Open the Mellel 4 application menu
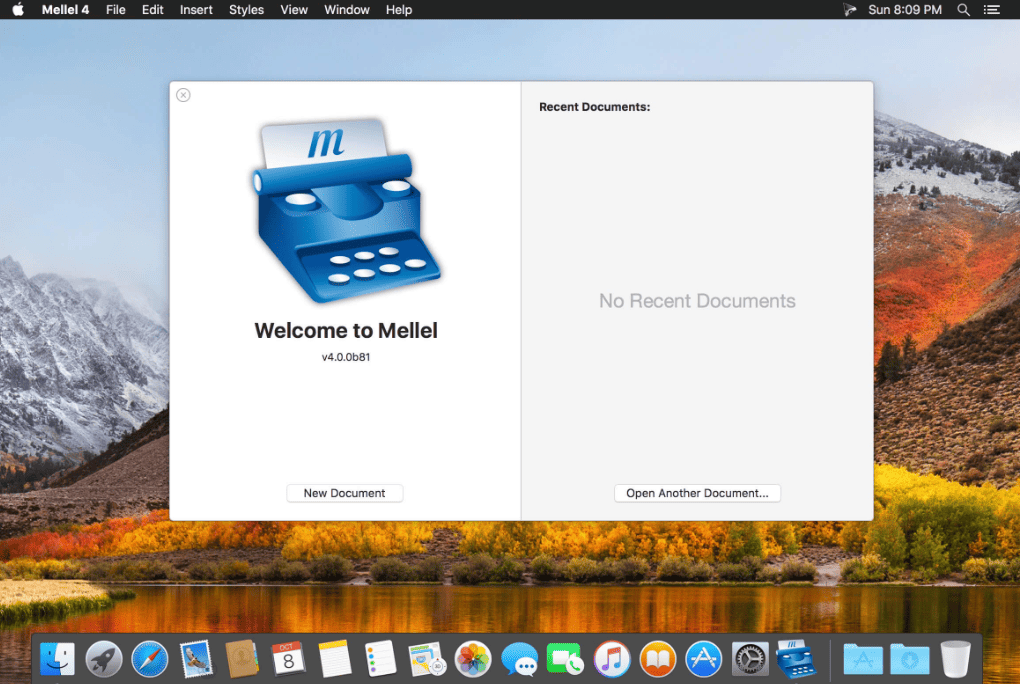The image size is (1020, 684). (65, 10)
